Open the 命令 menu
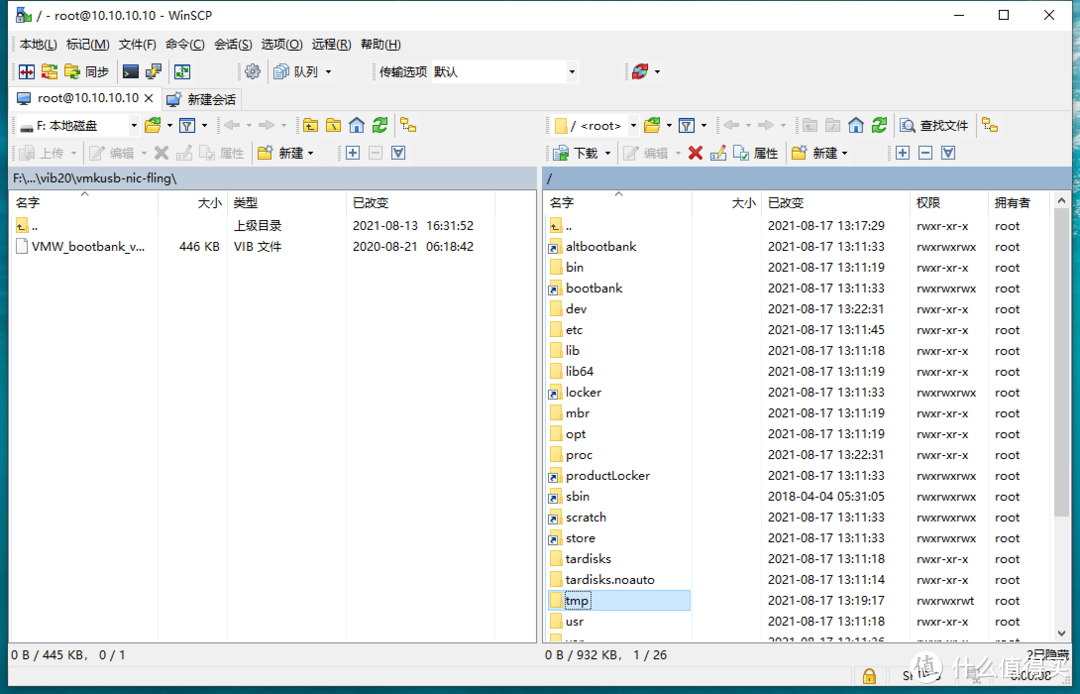Viewport: 1080px width, 694px height. tap(185, 45)
